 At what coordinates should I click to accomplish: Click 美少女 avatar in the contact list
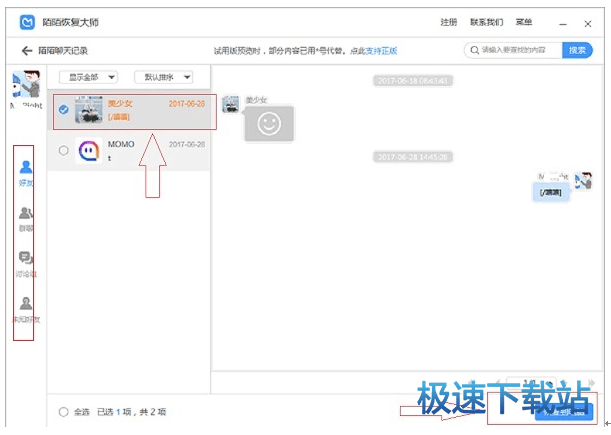(88, 110)
